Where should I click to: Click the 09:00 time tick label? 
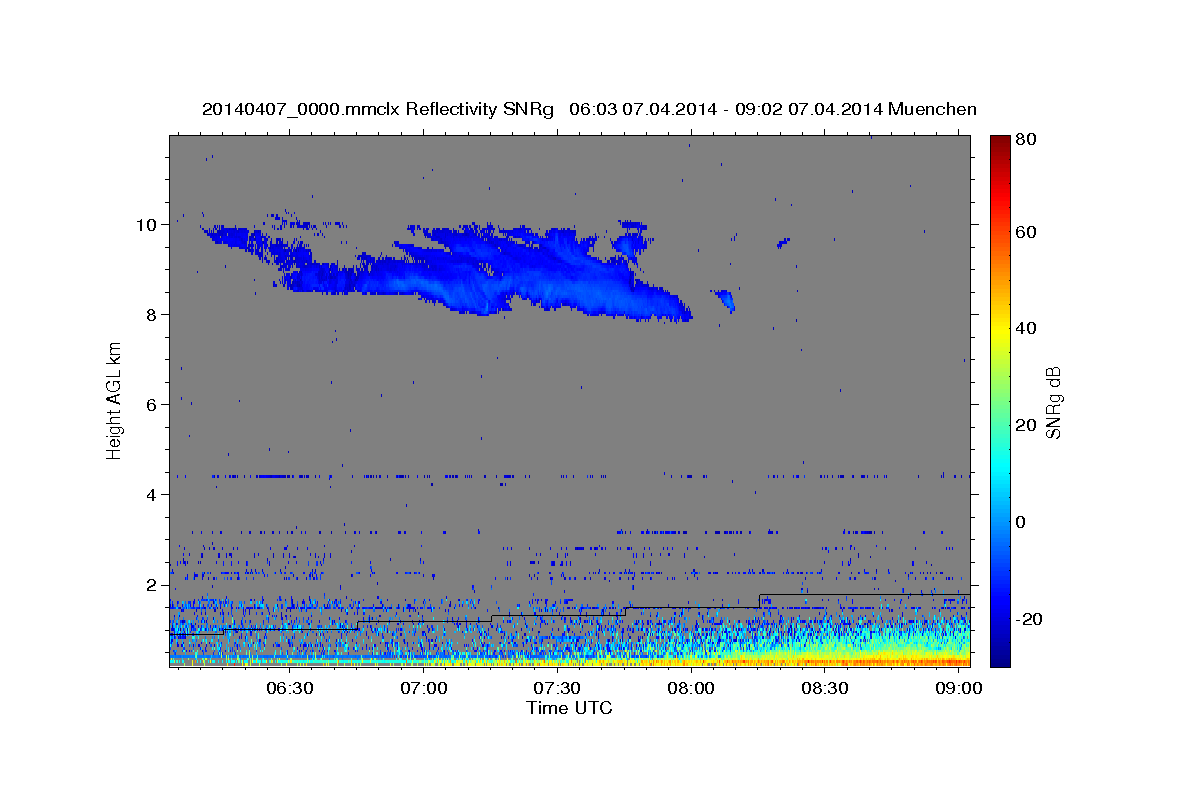958,688
